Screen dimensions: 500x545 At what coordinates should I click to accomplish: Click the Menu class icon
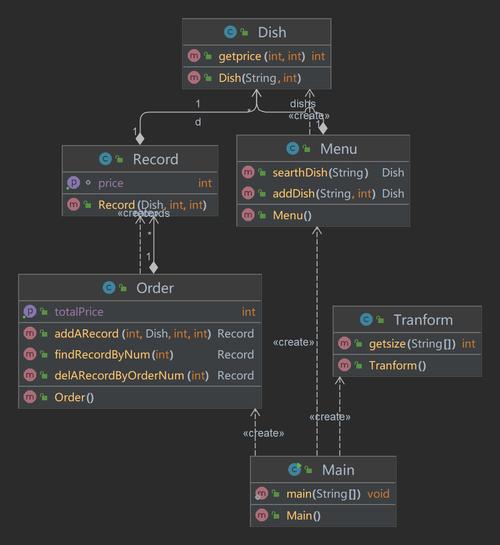293,149
